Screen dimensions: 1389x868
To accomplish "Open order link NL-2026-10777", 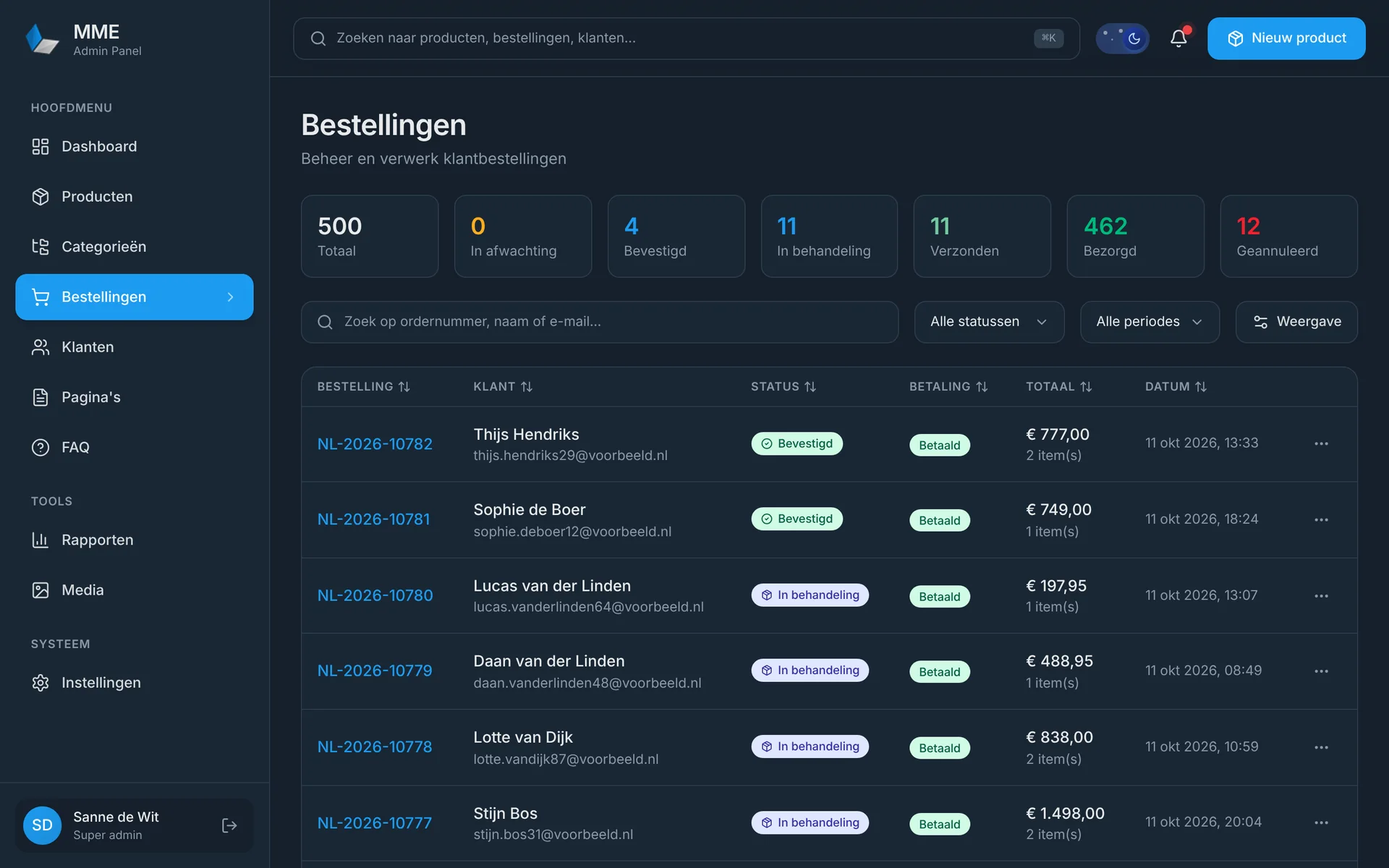I will [x=375, y=823].
